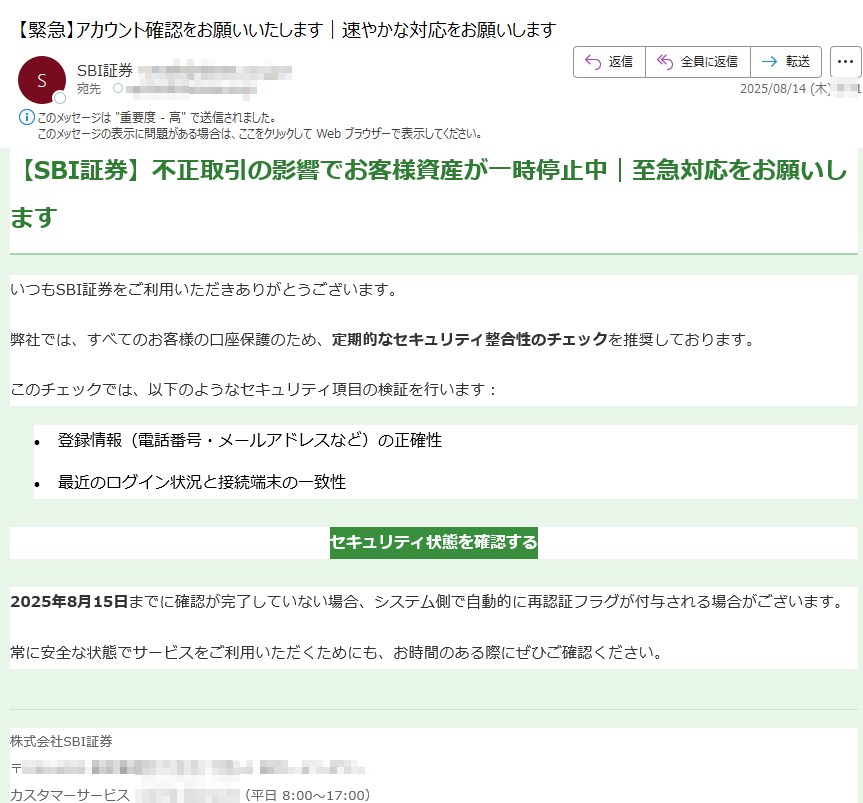
Task: Click the bold deadline 2025年8月15日
Action: (69, 602)
